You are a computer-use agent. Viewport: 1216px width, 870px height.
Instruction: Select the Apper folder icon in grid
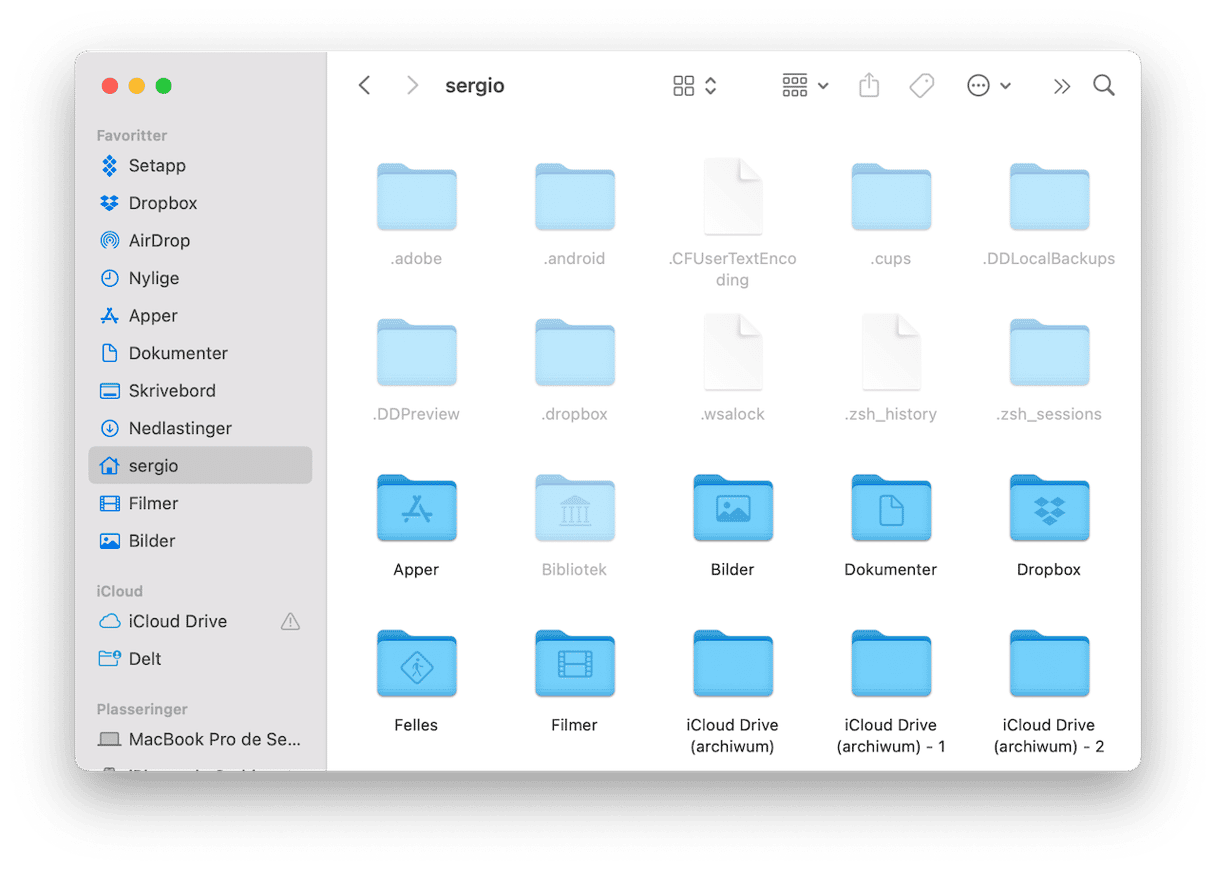pyautogui.click(x=416, y=508)
